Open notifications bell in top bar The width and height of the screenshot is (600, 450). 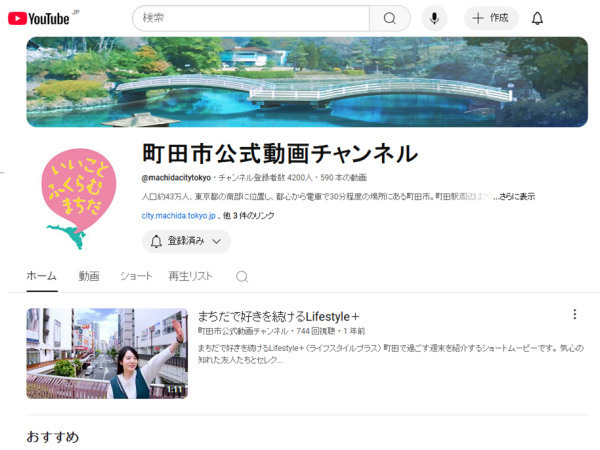click(x=537, y=18)
